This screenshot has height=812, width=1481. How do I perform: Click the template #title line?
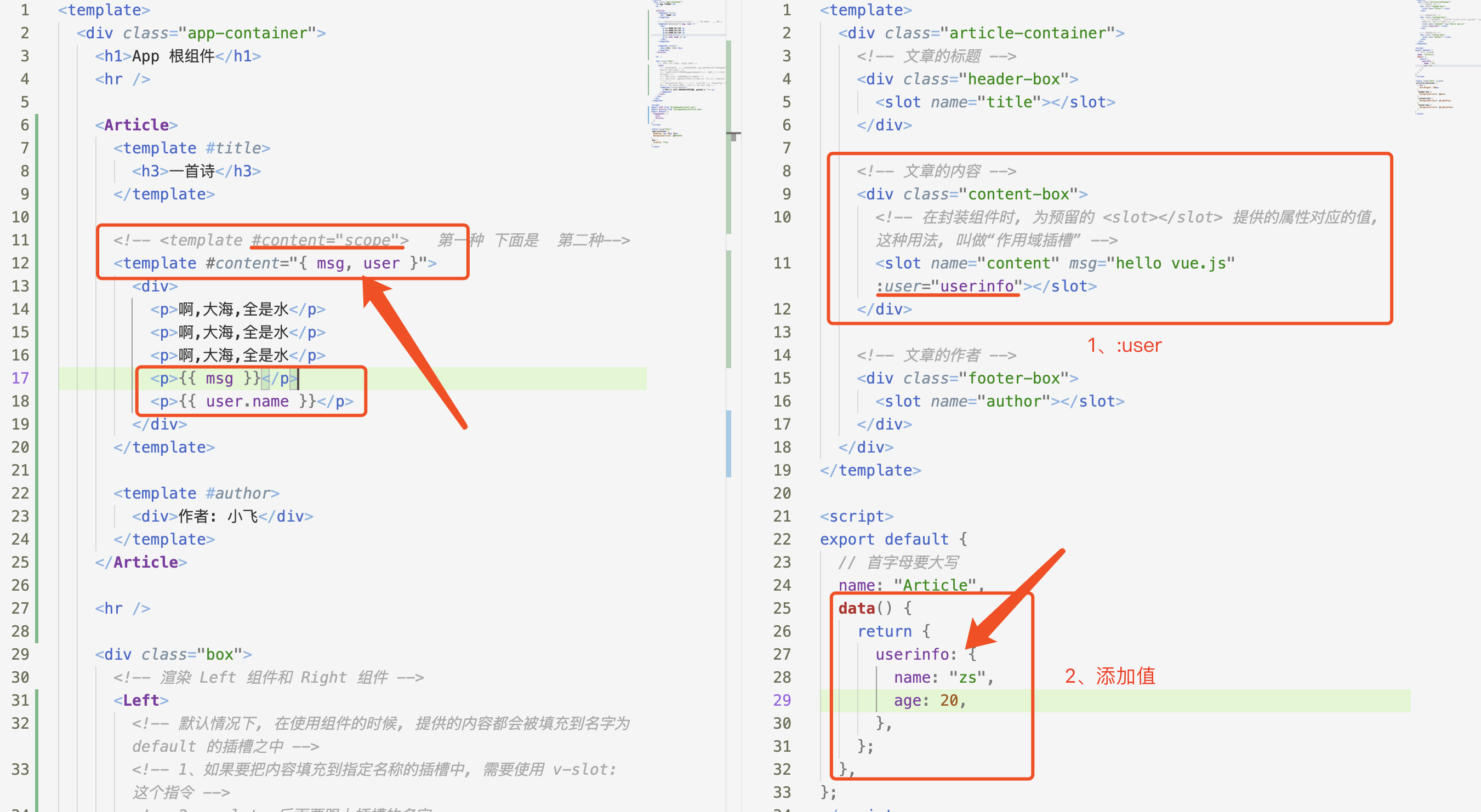[191, 148]
